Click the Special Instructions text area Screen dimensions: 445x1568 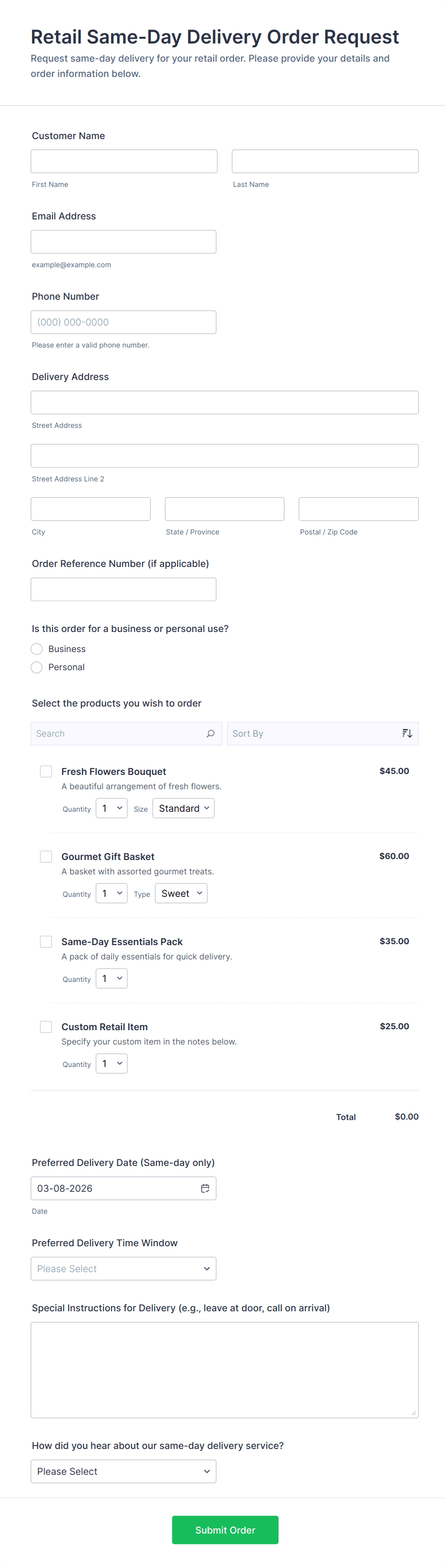coord(224,1370)
